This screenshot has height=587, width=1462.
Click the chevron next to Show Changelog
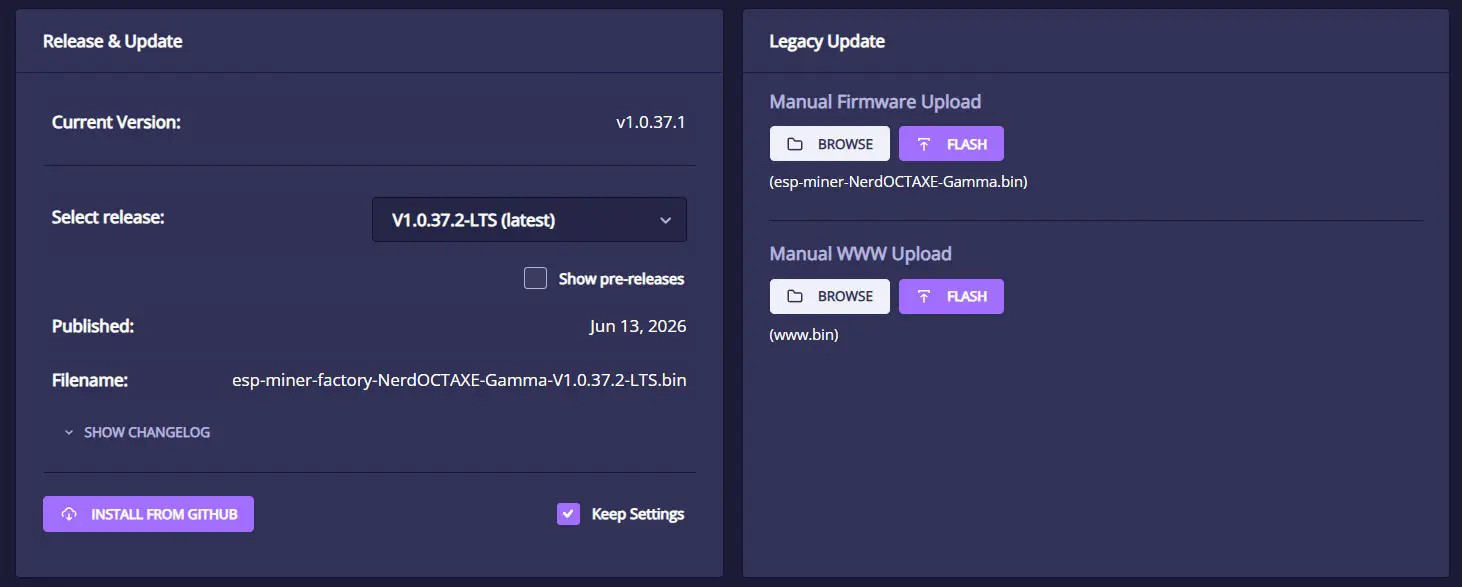[69, 433]
